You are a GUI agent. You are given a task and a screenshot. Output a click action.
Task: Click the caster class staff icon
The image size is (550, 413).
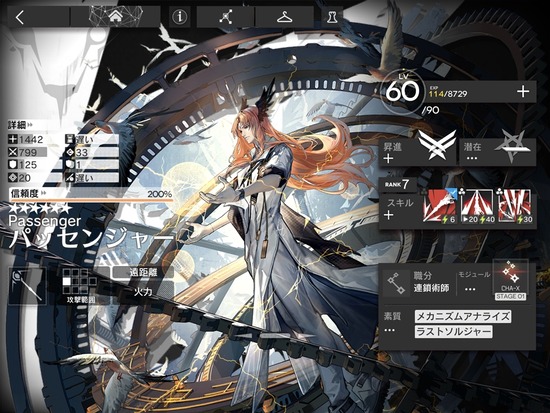[27, 286]
